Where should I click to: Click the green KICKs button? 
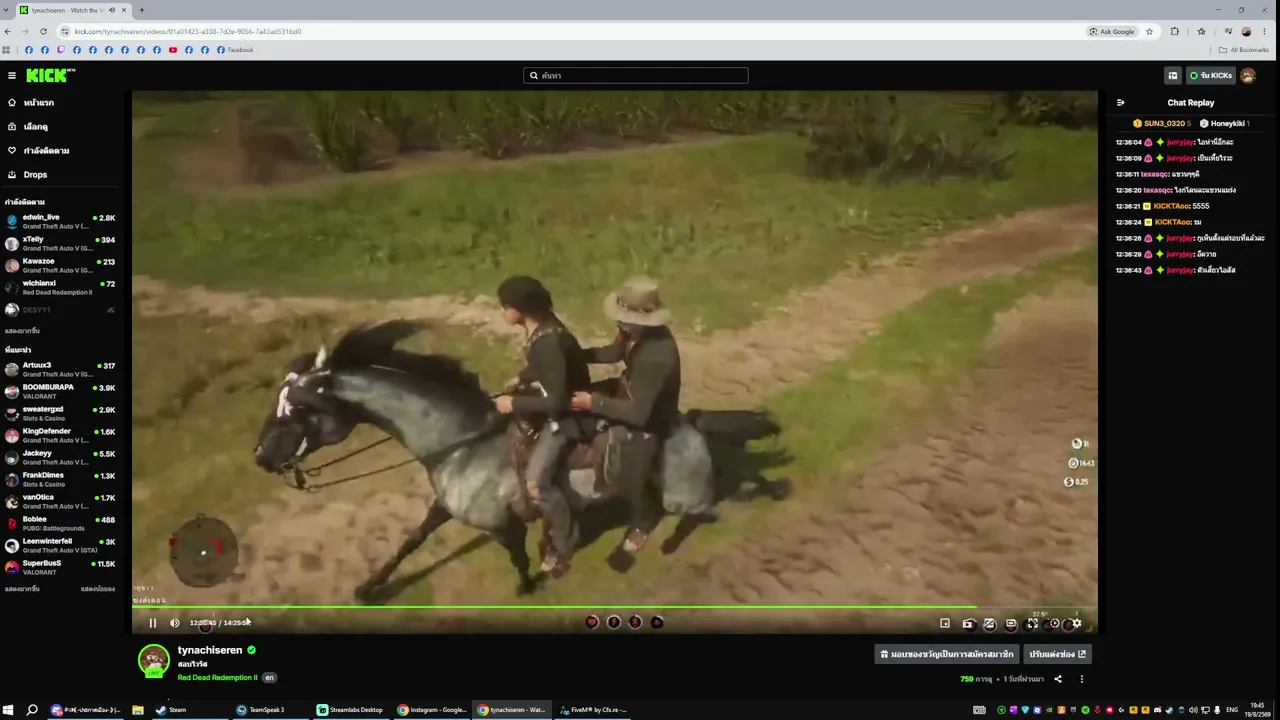tap(1210, 75)
